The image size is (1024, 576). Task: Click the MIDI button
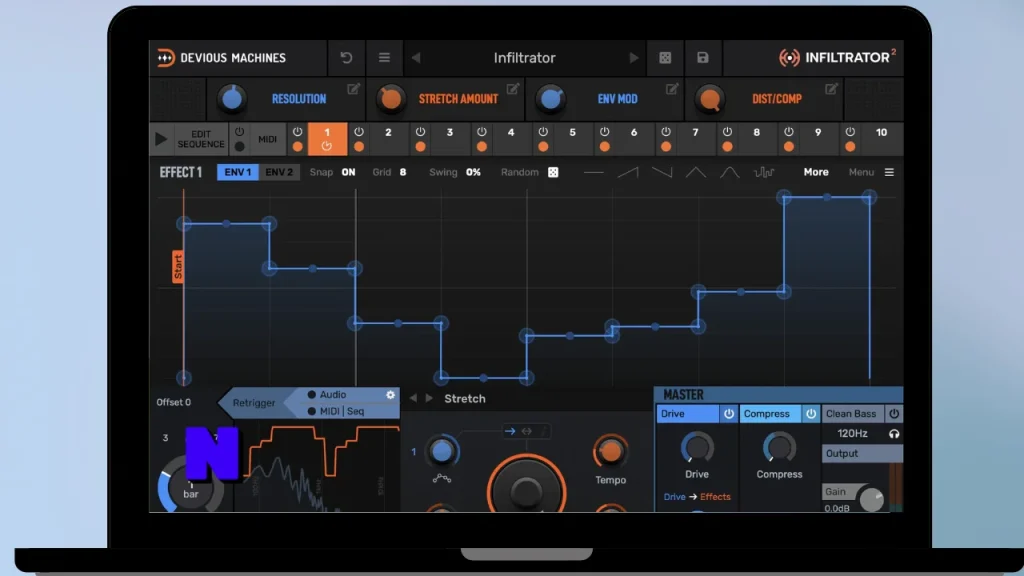tap(267, 139)
